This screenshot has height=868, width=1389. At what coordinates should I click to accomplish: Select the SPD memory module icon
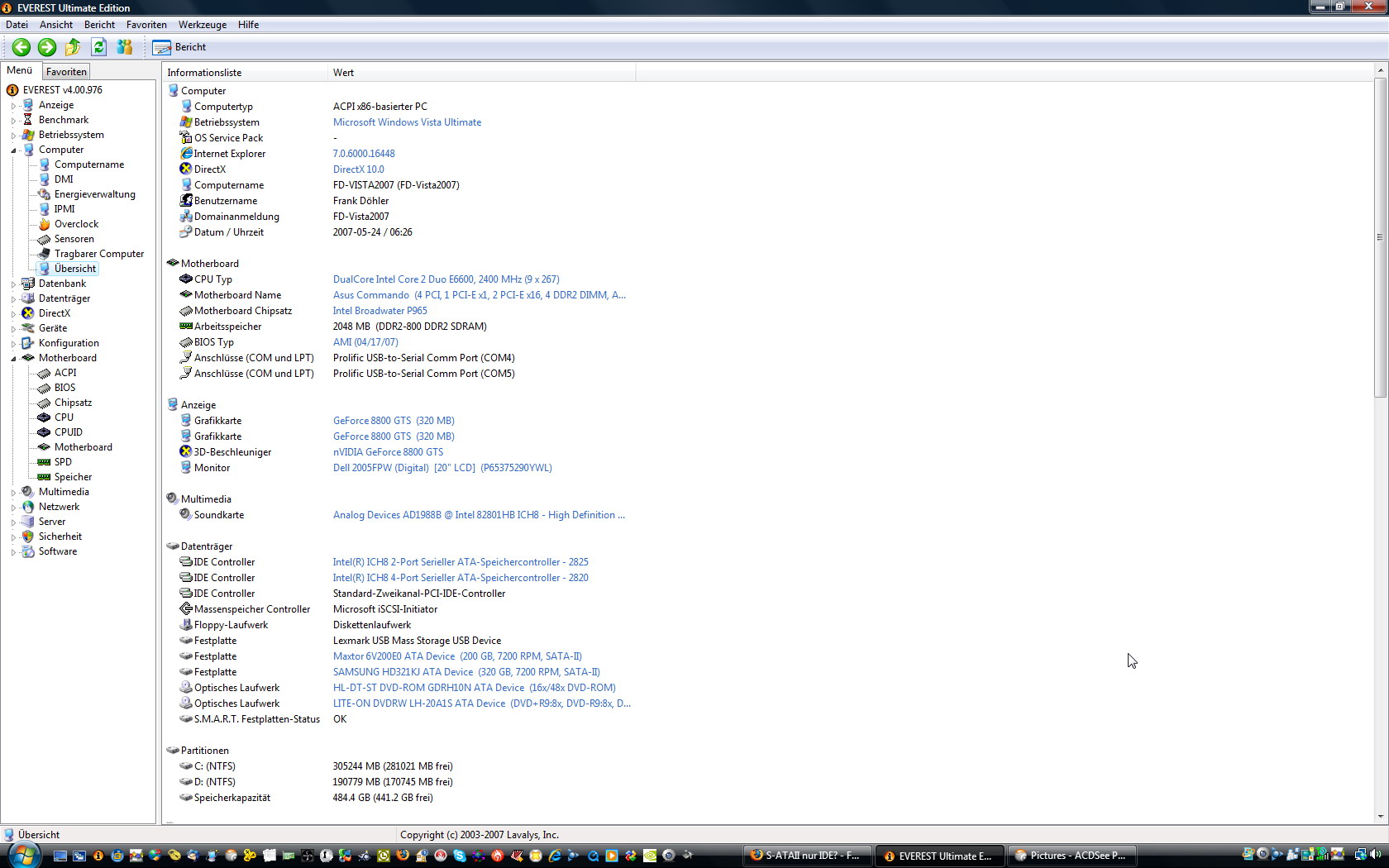45,462
